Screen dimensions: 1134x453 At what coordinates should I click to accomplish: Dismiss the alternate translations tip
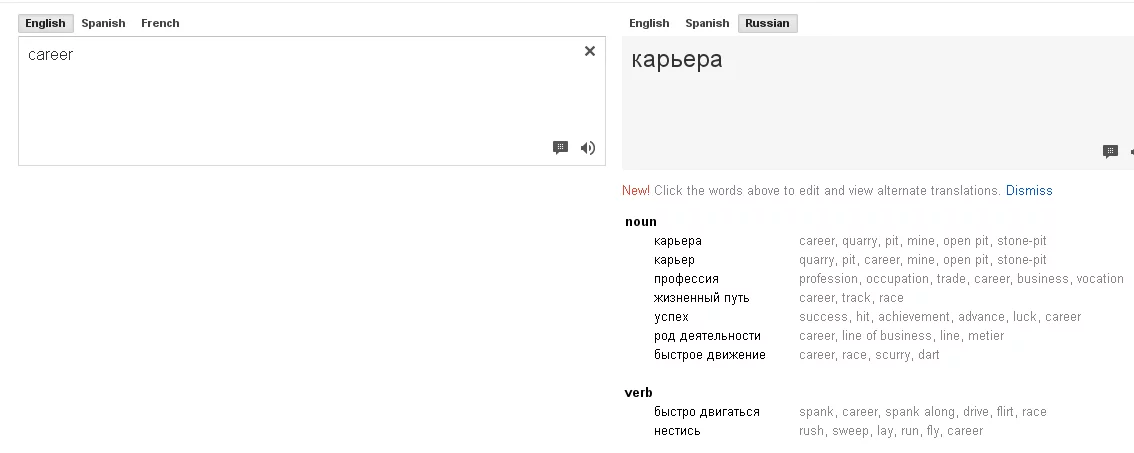tap(1029, 190)
